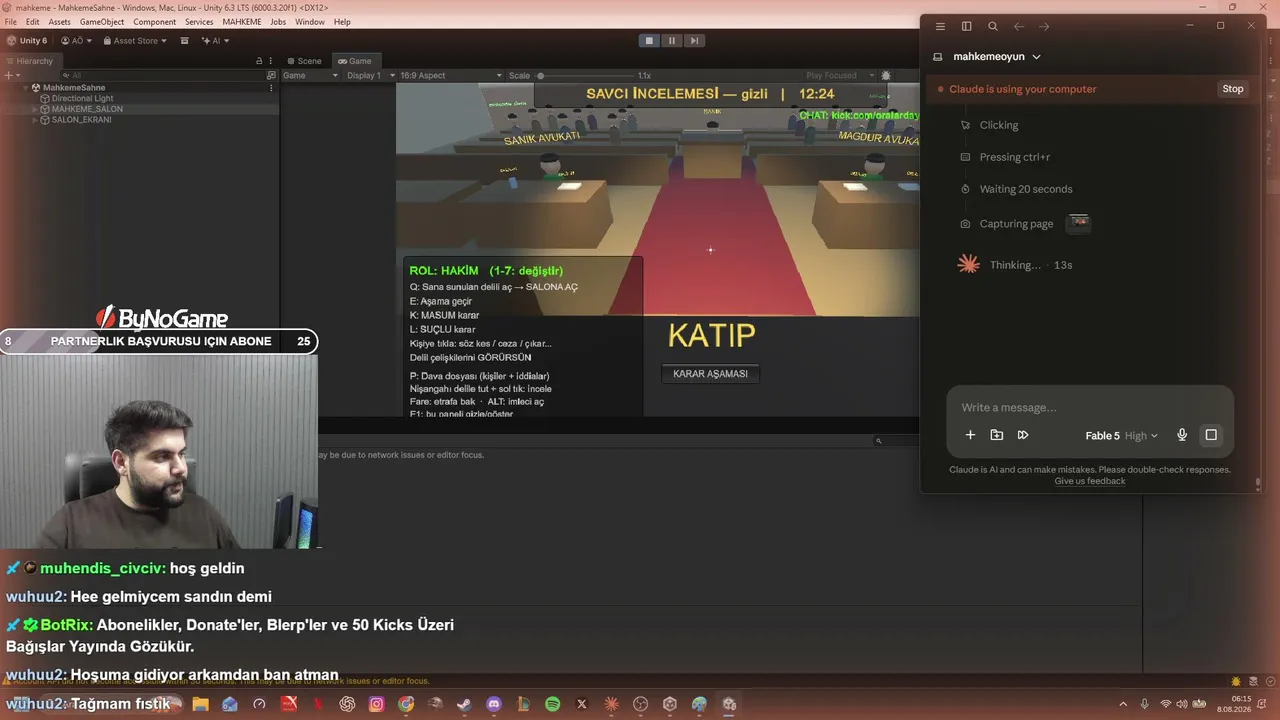Select SALON_EKRANI in the Hierarchy
This screenshot has width=1280, height=720.
81,120
